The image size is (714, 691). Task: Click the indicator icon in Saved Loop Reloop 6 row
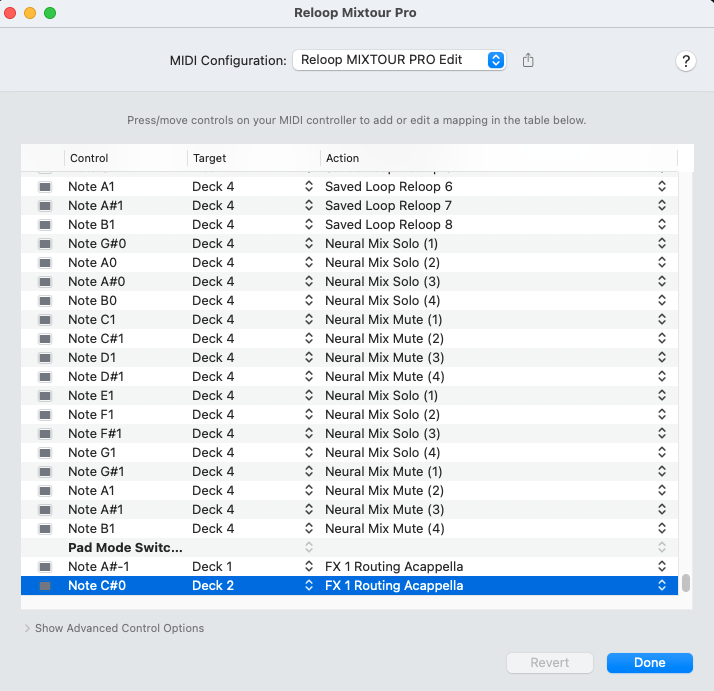[x=45, y=187]
